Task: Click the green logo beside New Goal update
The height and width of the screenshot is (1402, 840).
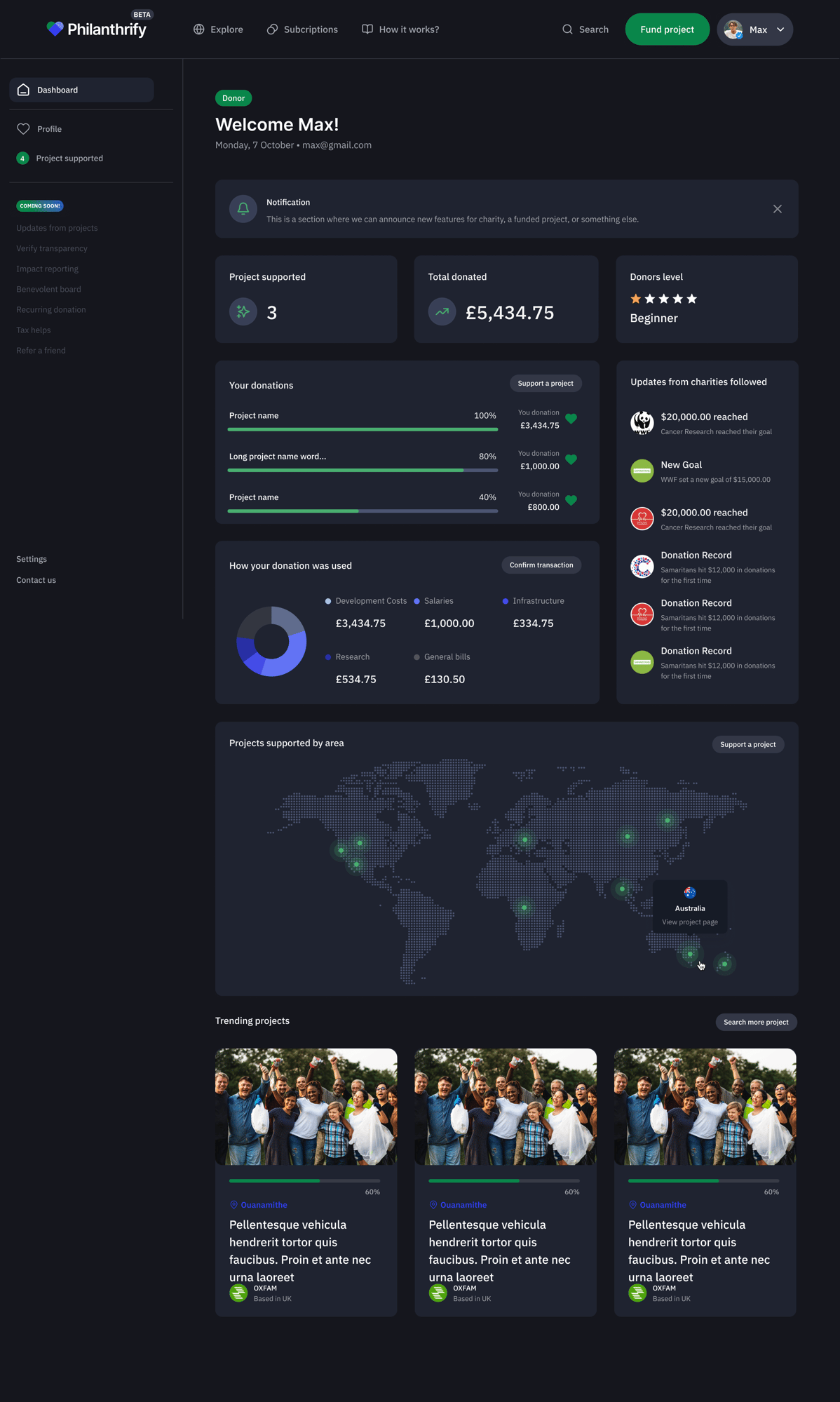Action: (642, 471)
